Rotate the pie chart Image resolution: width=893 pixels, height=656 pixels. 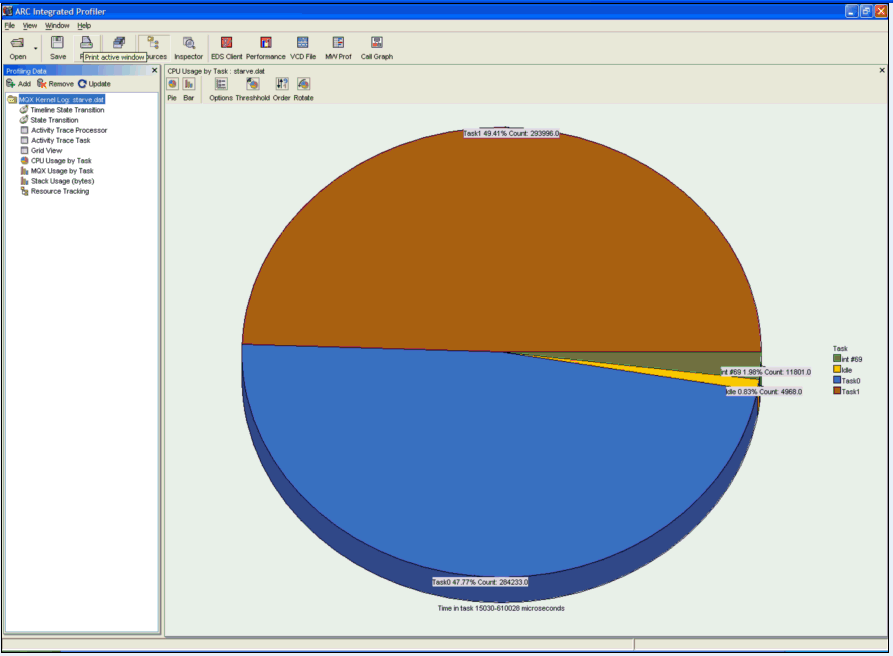[x=303, y=87]
